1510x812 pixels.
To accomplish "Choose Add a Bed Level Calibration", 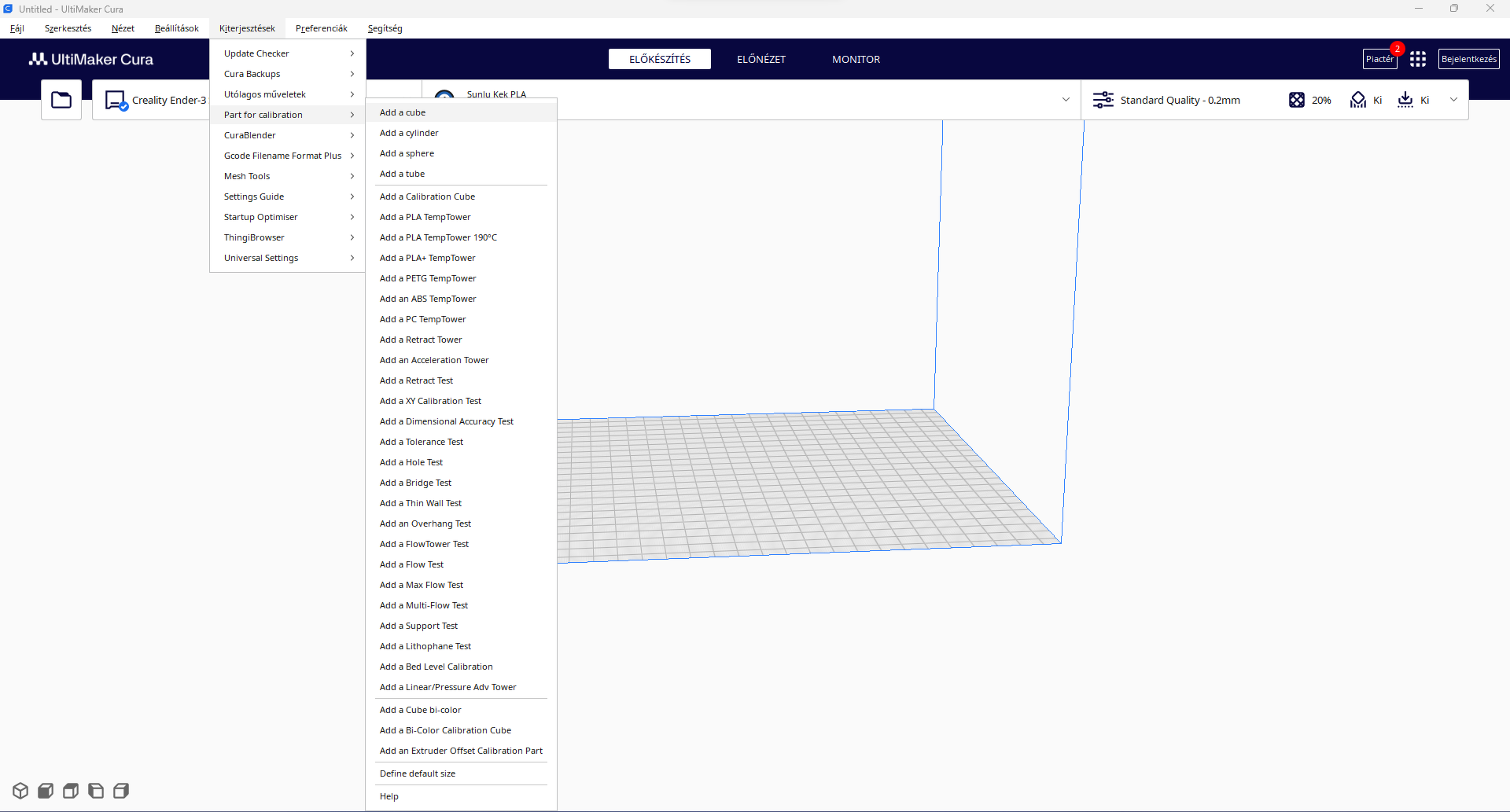I will 462,667.
